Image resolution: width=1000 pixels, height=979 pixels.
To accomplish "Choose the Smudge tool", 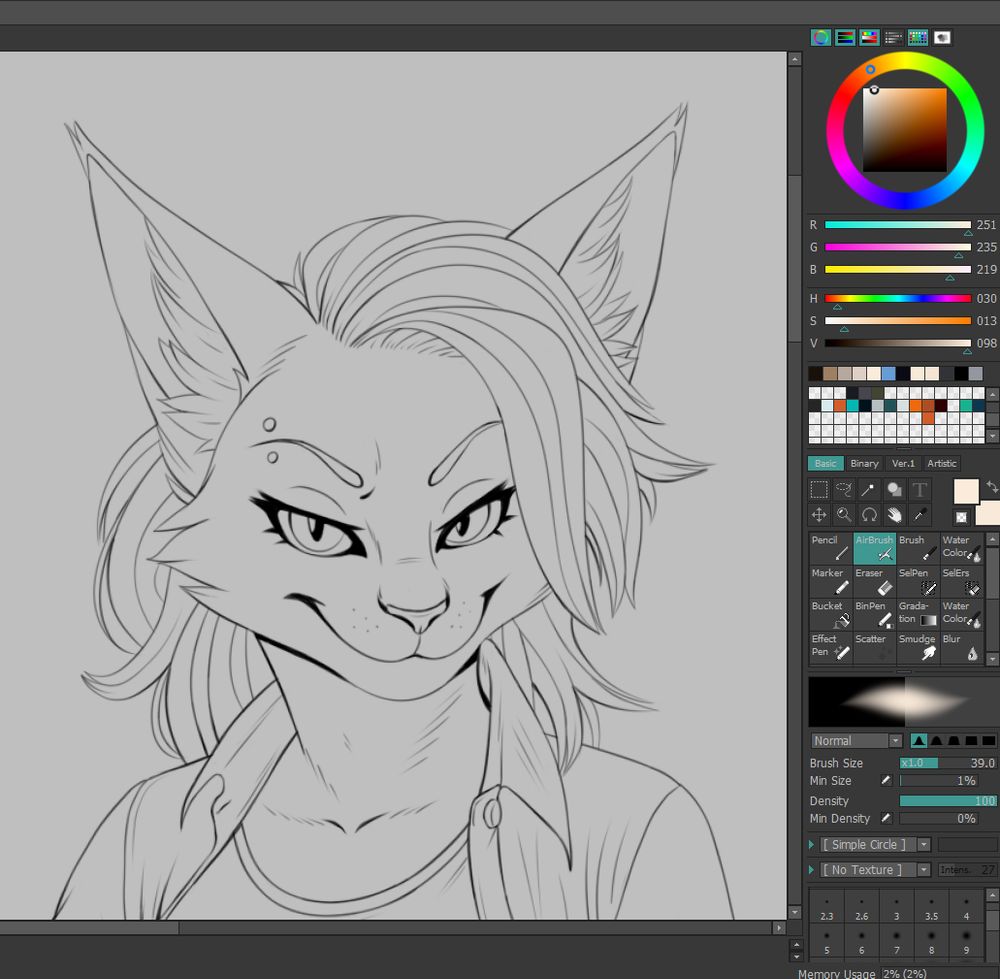I will coord(917,647).
